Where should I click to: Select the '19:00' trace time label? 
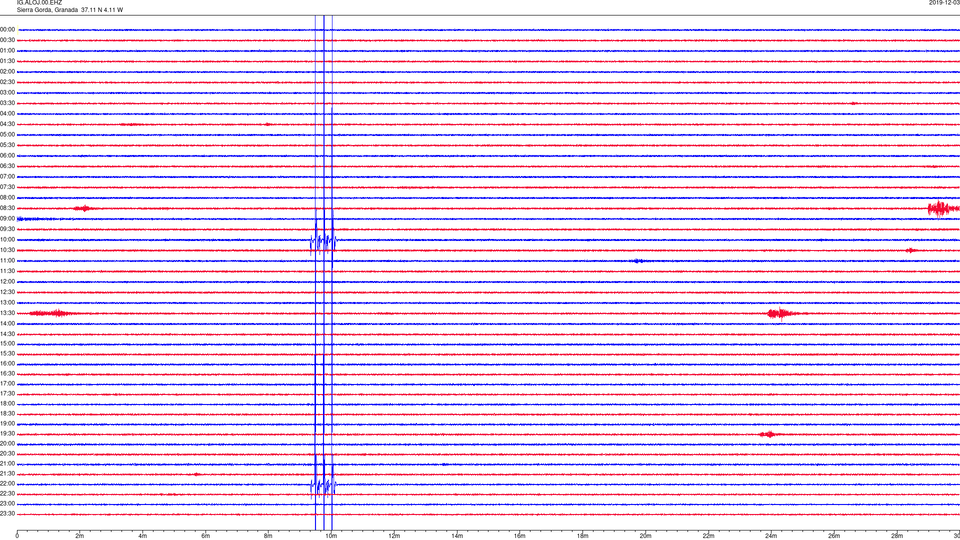pos(7,424)
